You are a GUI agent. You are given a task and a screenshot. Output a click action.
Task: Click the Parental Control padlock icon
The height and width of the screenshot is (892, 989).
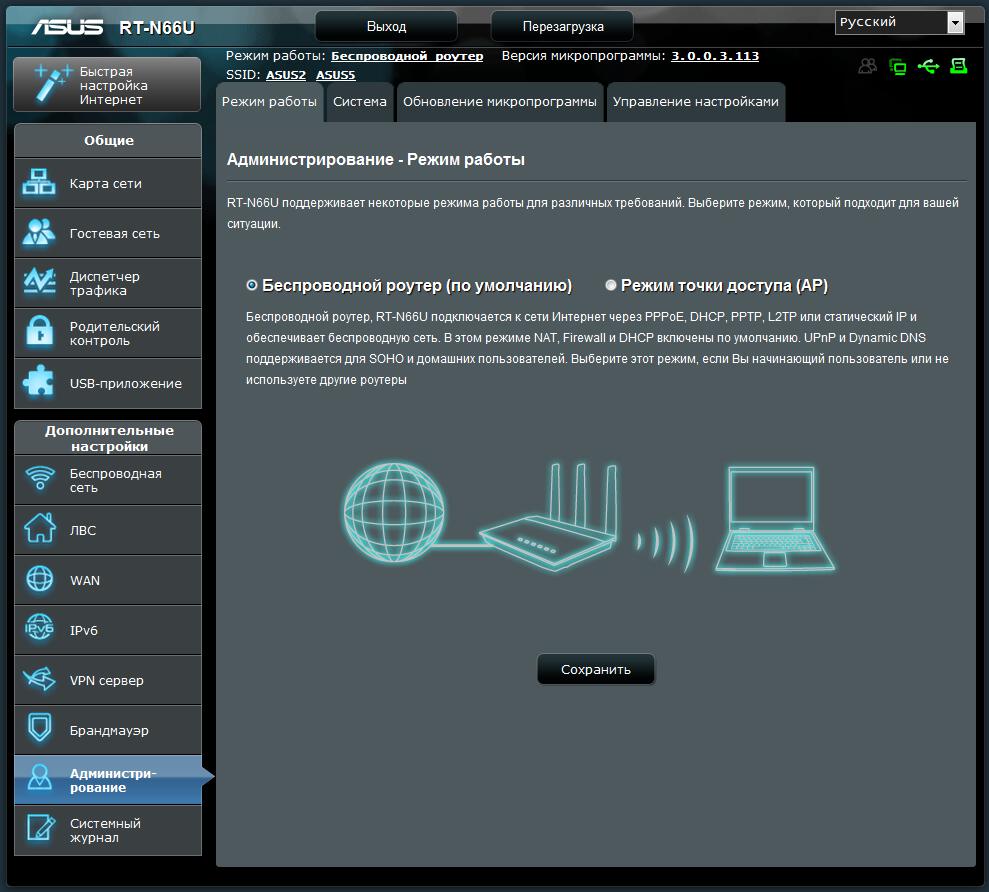39,332
